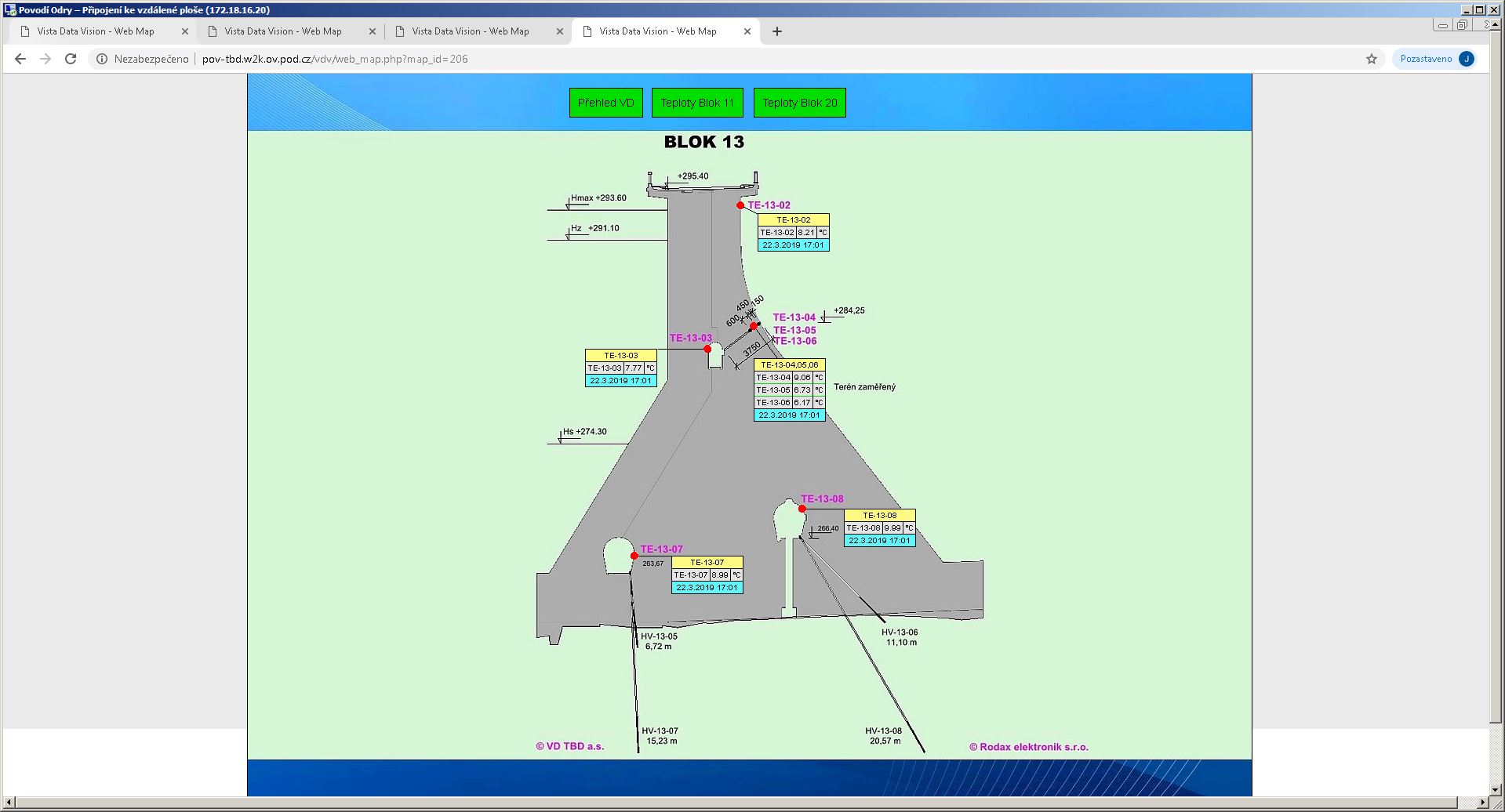Click the Hs +274.30 level label
The width and height of the screenshot is (1505, 812).
click(x=585, y=432)
